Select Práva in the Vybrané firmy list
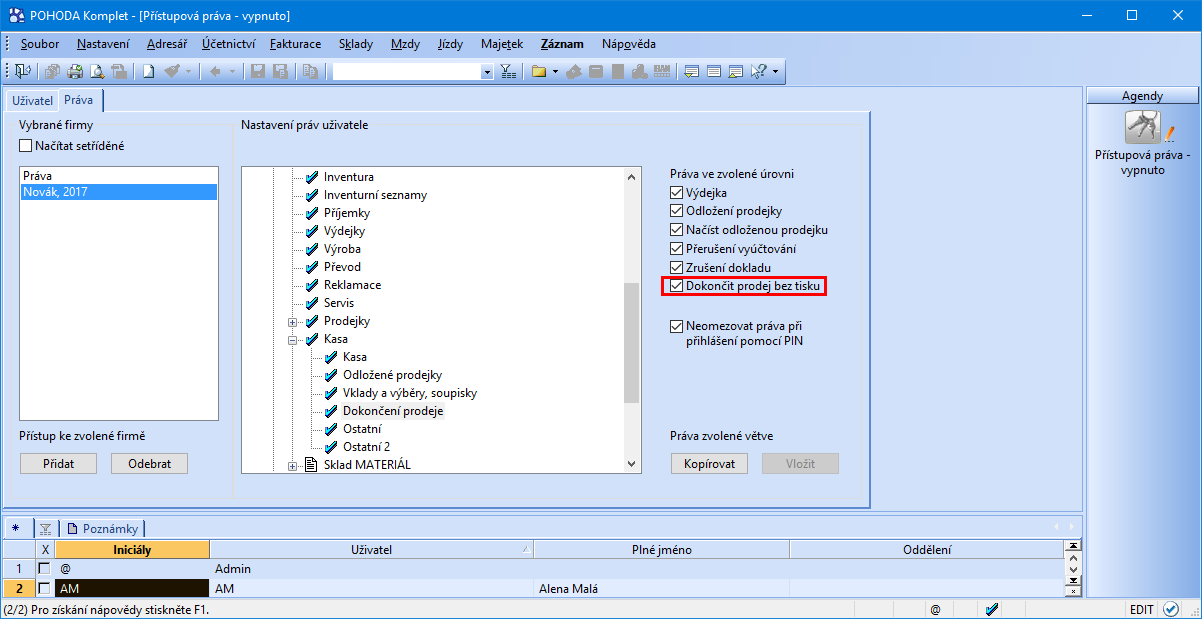Viewport: 1202px width, 619px height. click(118, 175)
